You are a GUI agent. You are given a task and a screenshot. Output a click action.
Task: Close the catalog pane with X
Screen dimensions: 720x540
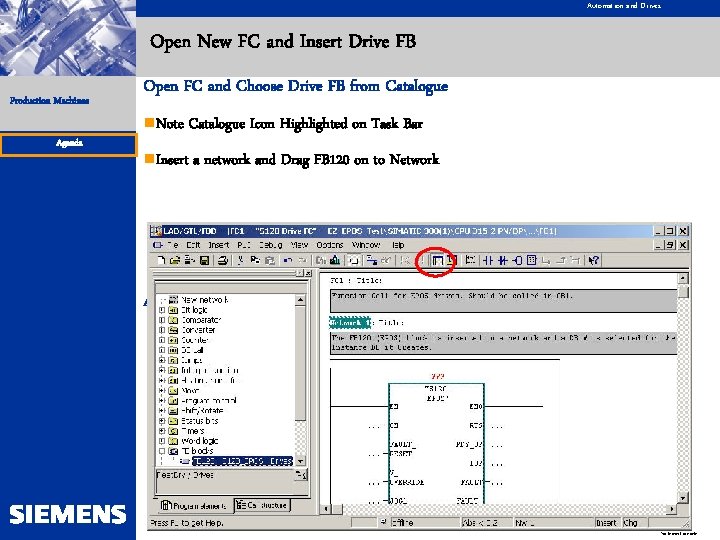tap(309, 273)
